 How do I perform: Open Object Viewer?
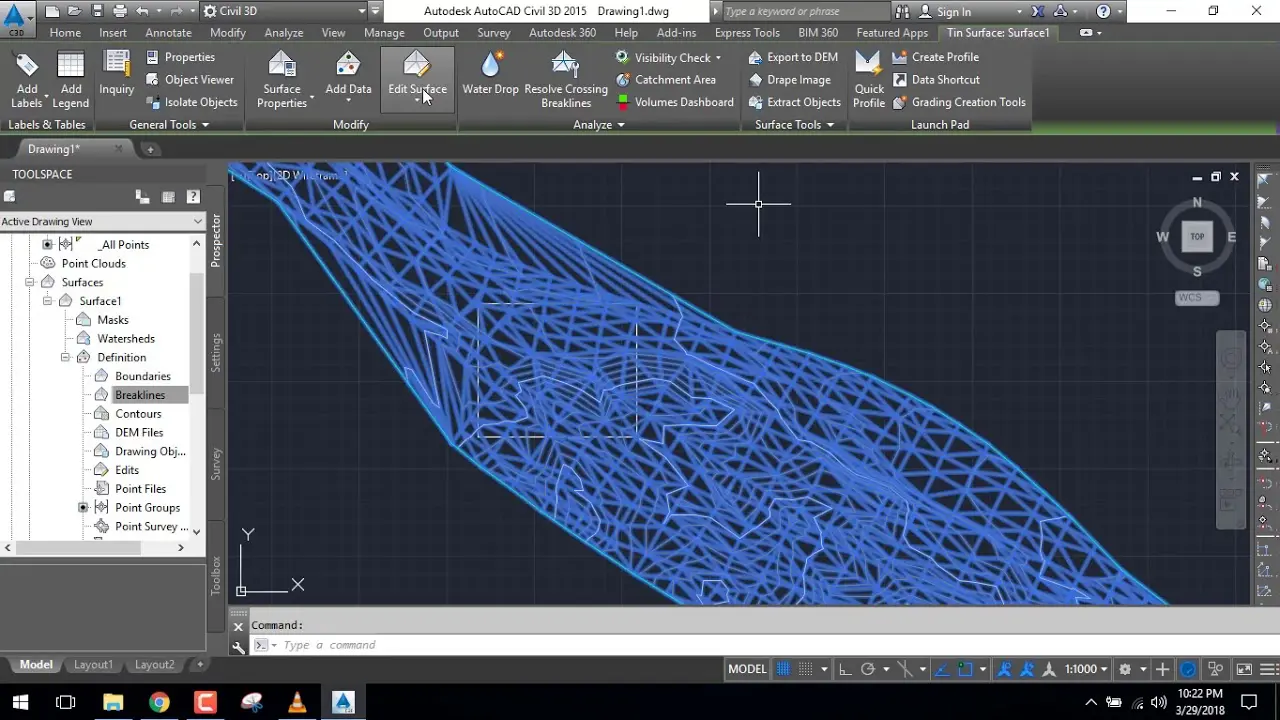(190, 80)
